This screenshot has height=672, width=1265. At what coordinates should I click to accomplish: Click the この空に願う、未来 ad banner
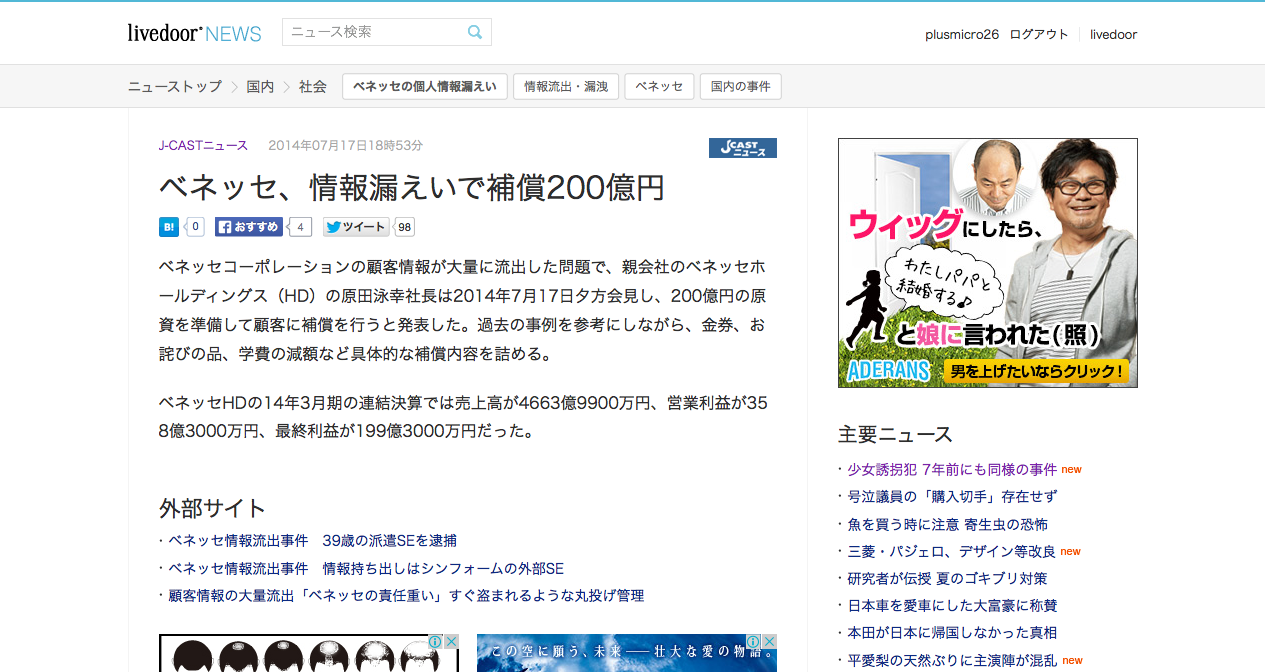[627, 653]
